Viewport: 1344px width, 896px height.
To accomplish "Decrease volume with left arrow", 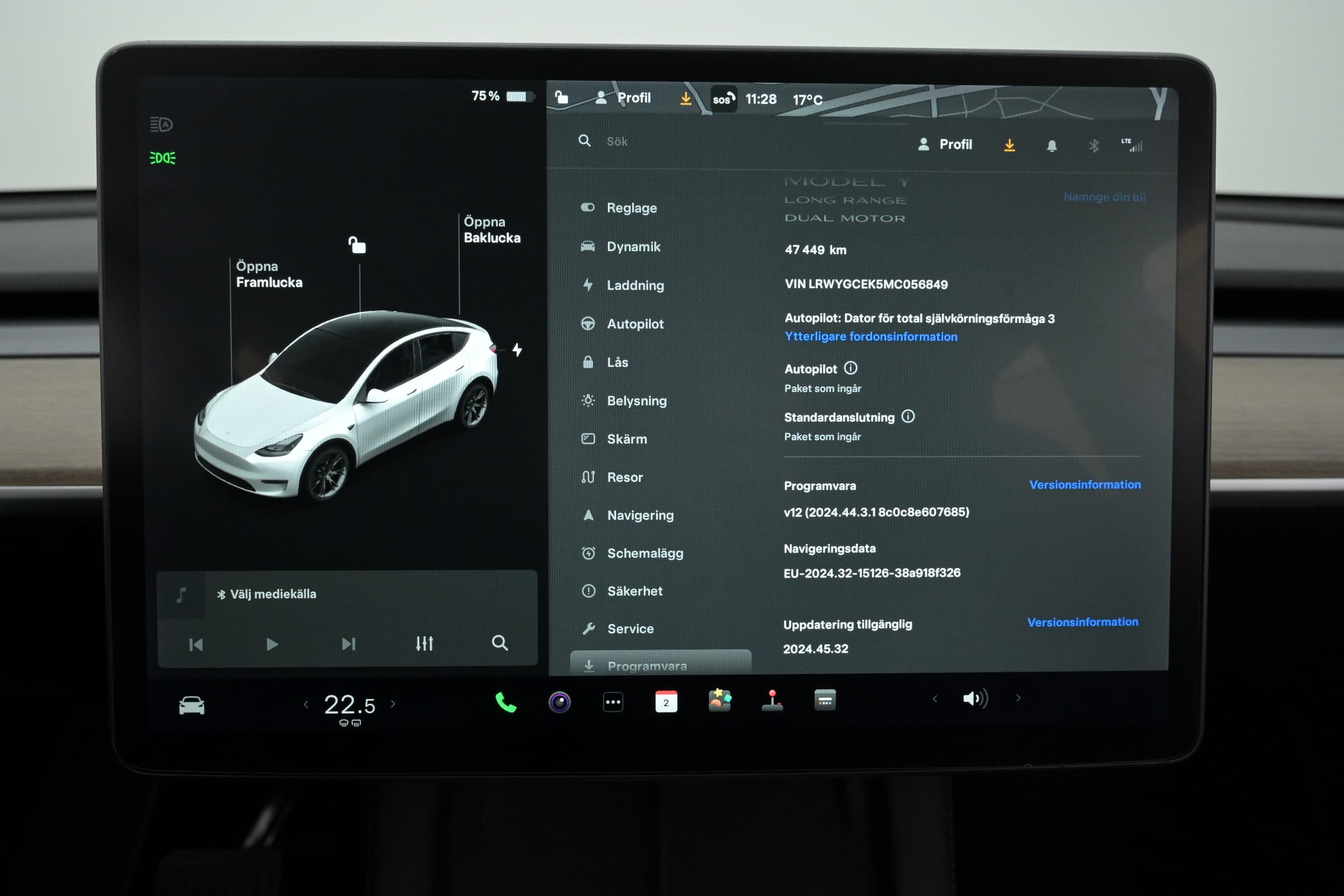I will tap(935, 698).
